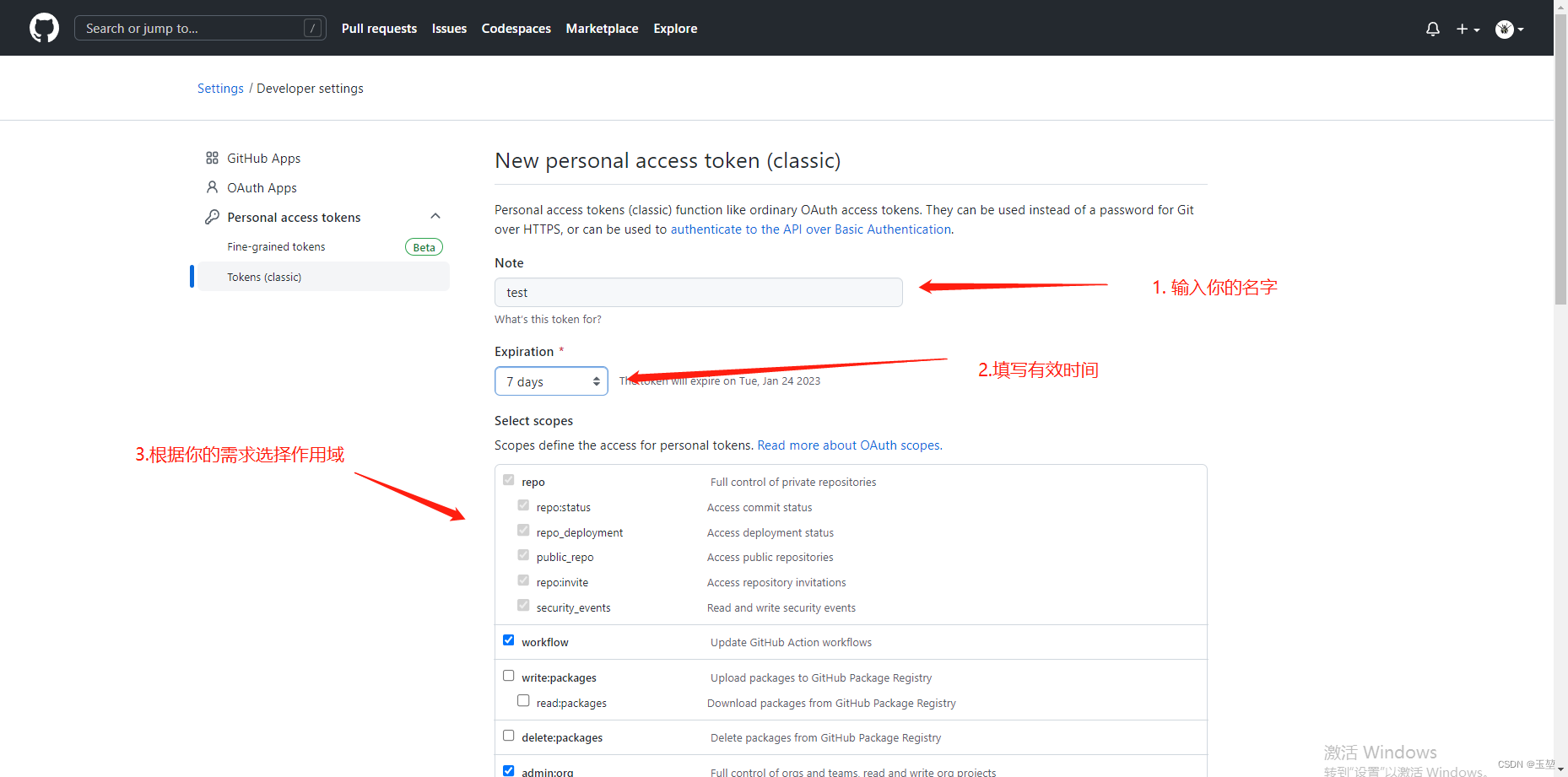This screenshot has height=777, width=1568.
Task: Open Read more about OAuth scopes link
Action: point(850,445)
